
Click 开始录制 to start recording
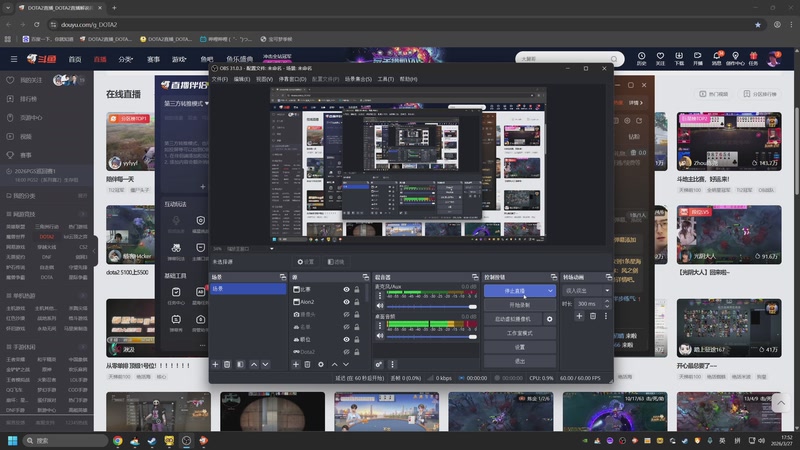(520, 305)
